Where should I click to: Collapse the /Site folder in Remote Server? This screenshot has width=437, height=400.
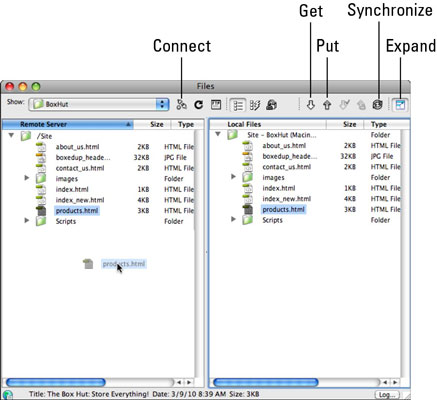tap(12, 136)
